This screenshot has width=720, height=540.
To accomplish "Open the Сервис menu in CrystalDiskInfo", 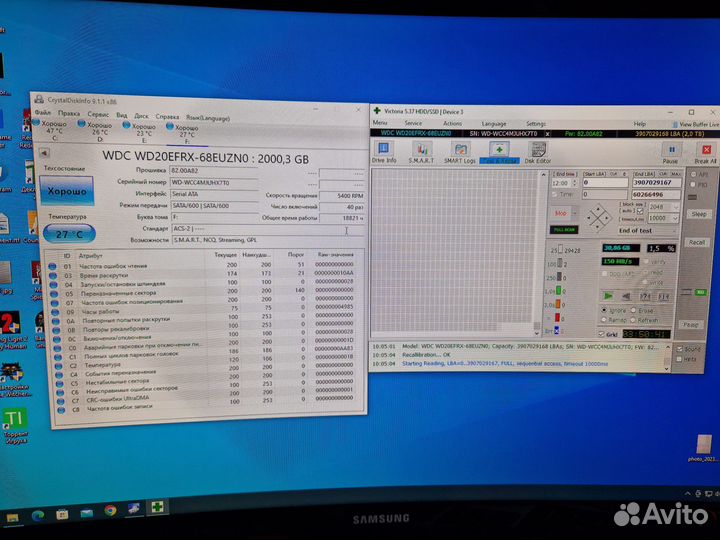I will pyautogui.click(x=98, y=114).
